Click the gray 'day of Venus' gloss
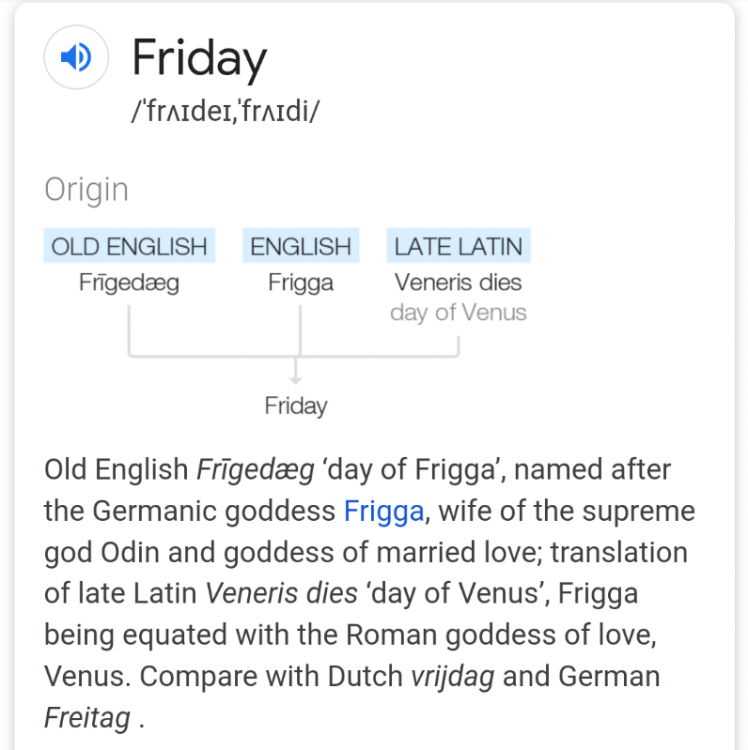The image size is (748, 750). coord(458,313)
